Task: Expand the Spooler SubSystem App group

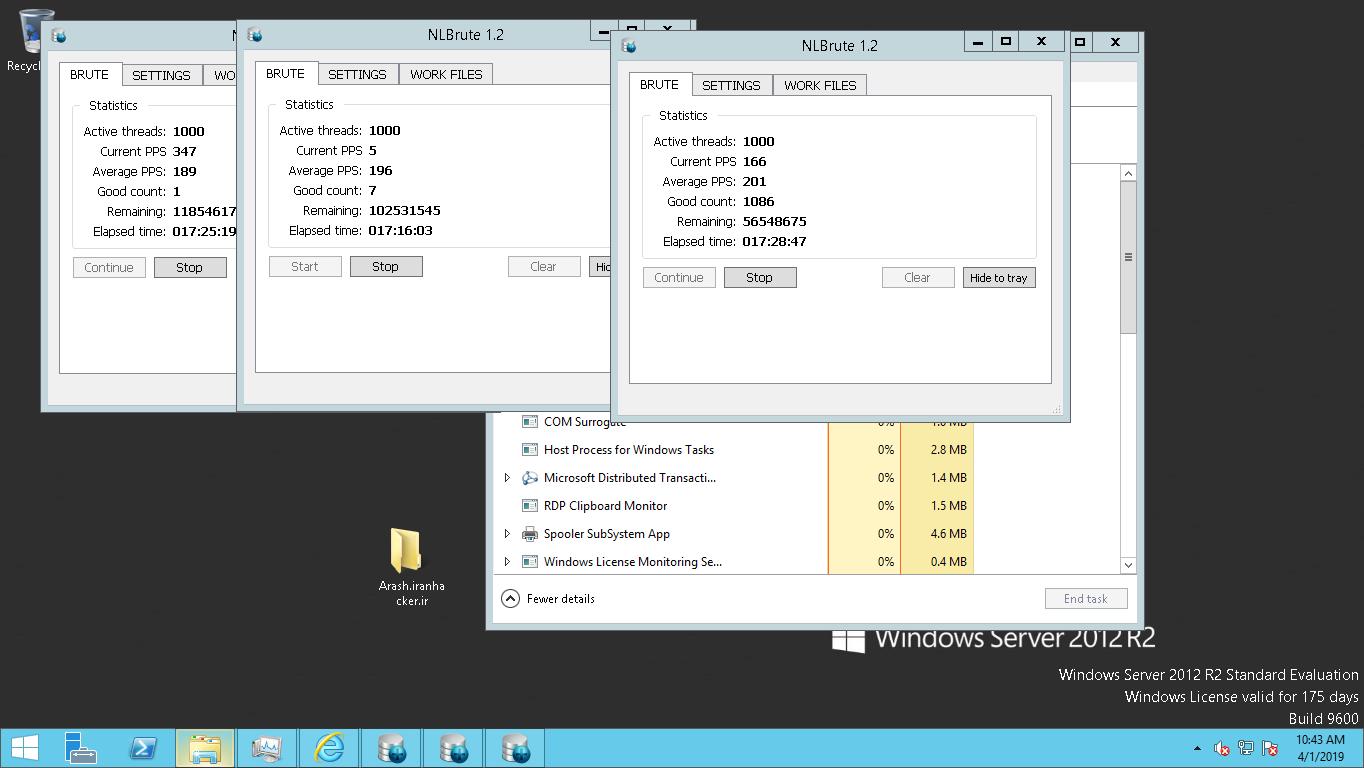Action: click(507, 534)
